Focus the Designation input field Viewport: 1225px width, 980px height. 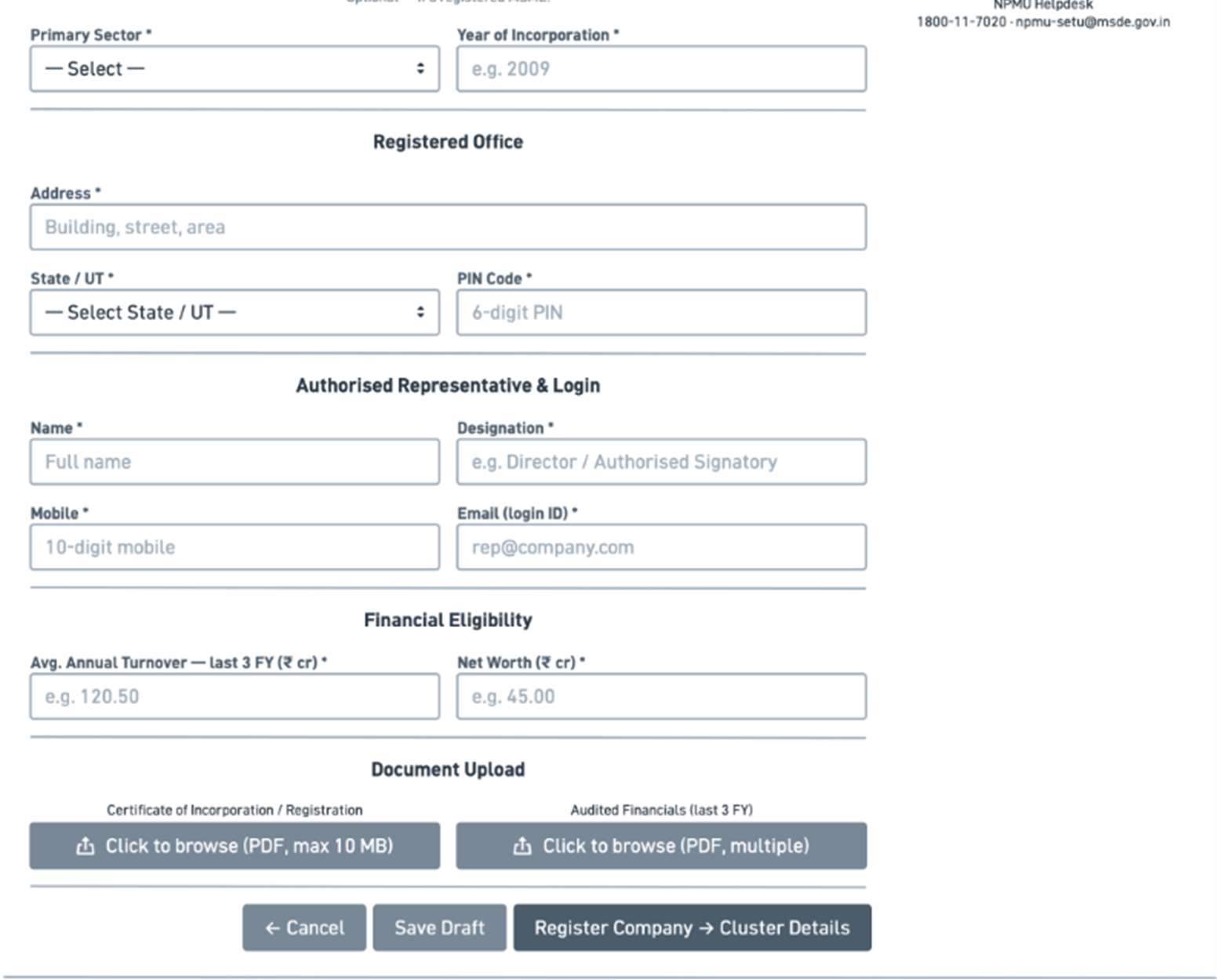(x=661, y=462)
